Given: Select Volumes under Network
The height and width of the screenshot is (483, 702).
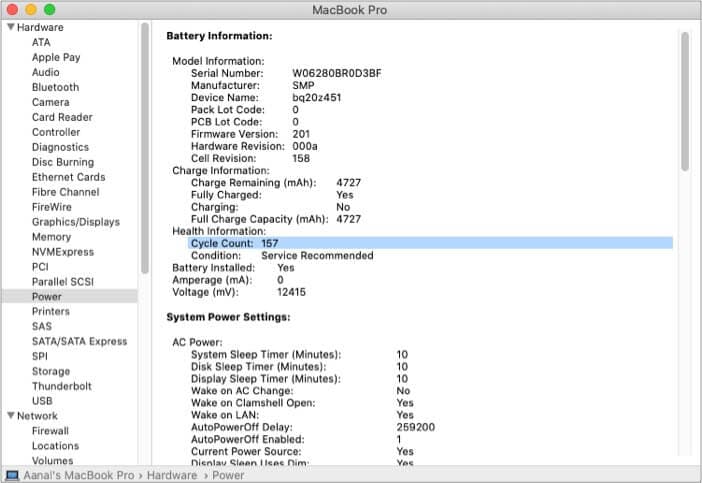Looking at the screenshot, I should pos(52,460).
